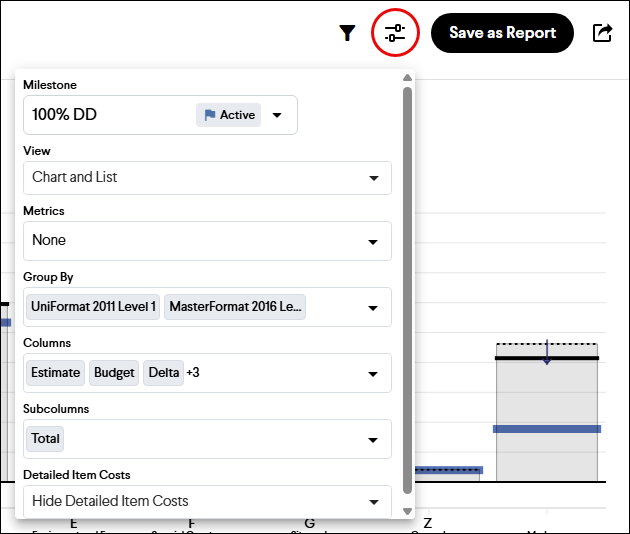This screenshot has width=630, height=534.
Task: Click the filter funnel icon
Action: [347, 33]
